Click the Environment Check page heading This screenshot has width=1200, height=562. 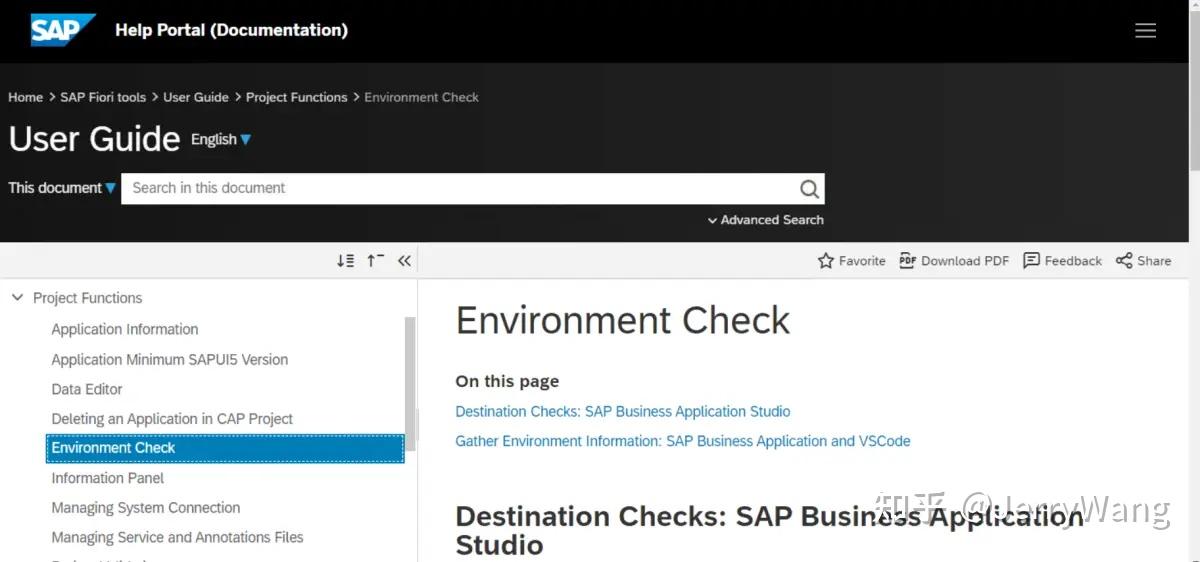pos(623,320)
